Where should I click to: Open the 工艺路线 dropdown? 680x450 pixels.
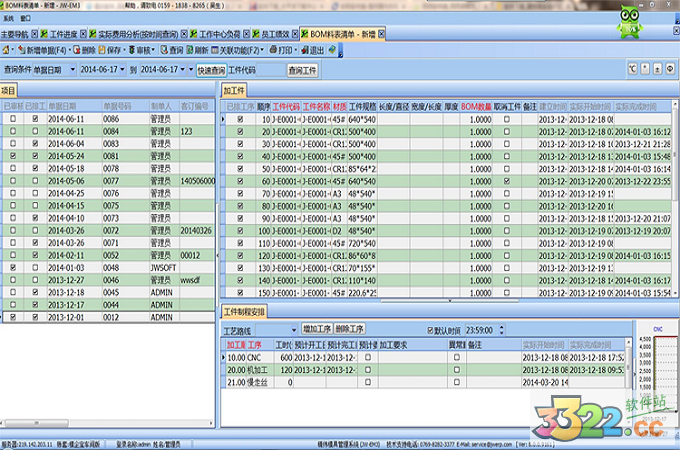pos(294,330)
